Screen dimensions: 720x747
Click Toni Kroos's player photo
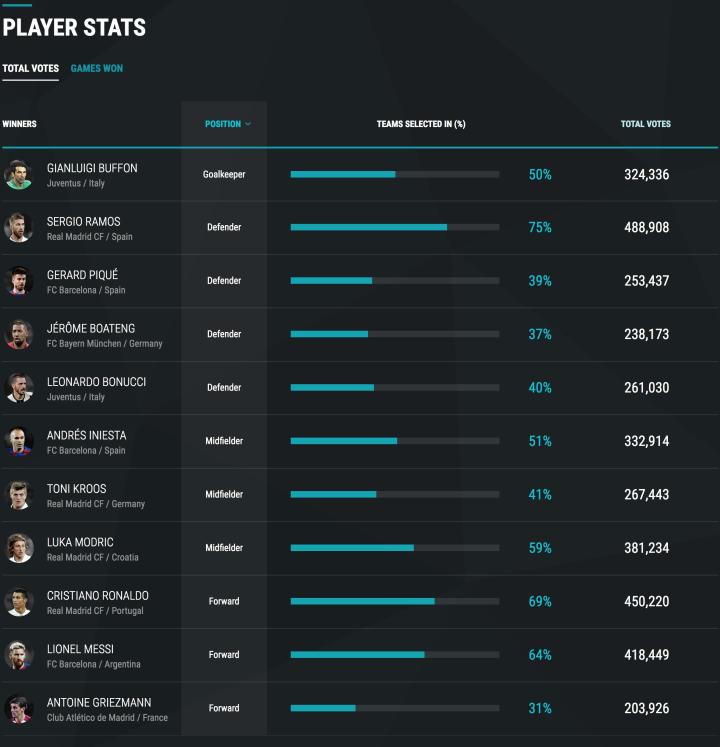tap(18, 495)
